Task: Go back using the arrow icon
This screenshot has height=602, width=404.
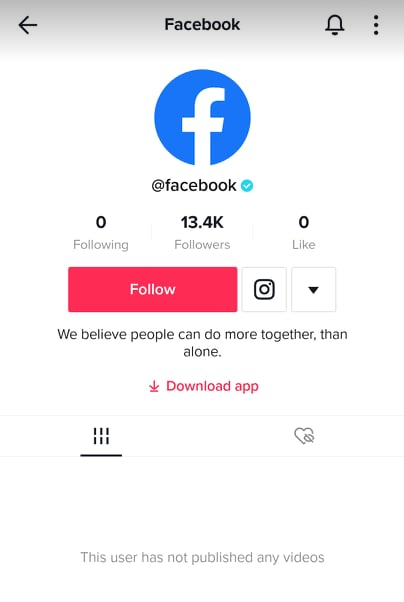Action: [x=28, y=25]
